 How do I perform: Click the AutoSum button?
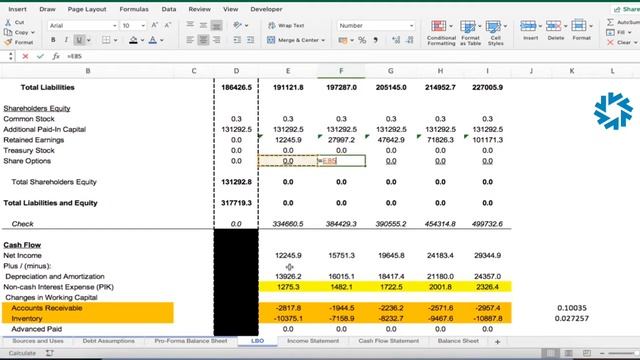(623, 22)
